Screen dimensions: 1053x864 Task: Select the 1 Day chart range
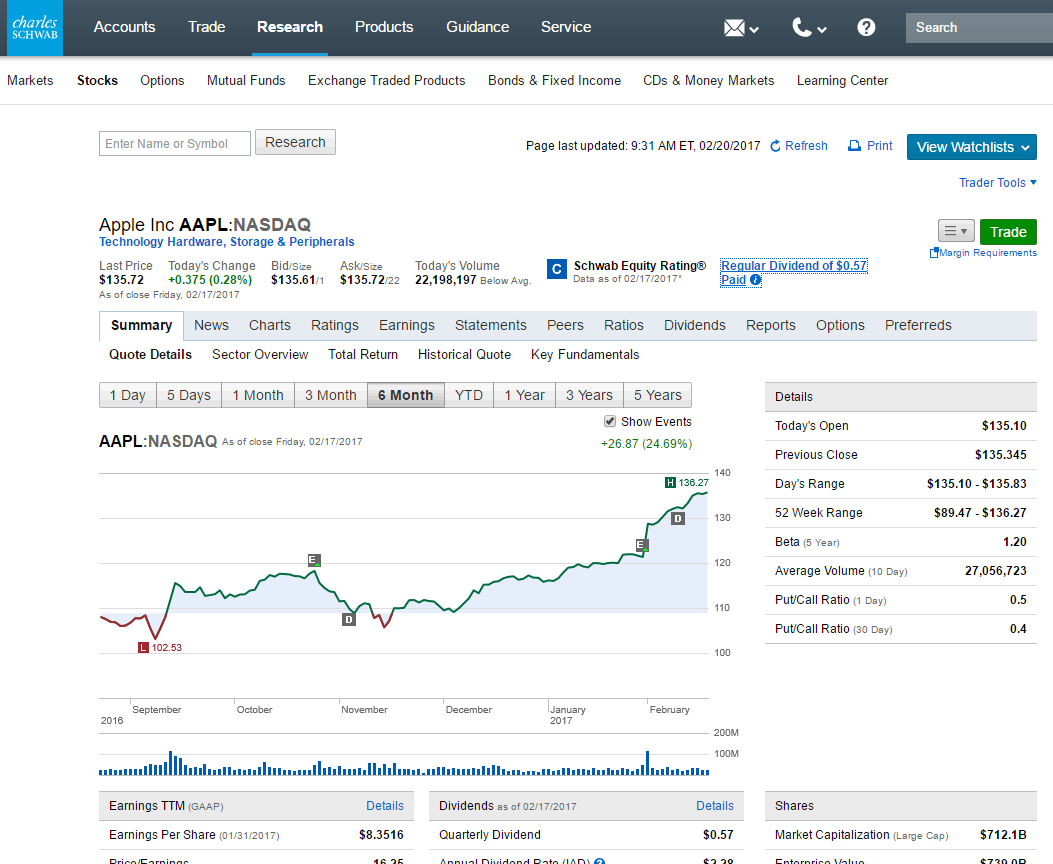[x=128, y=395]
